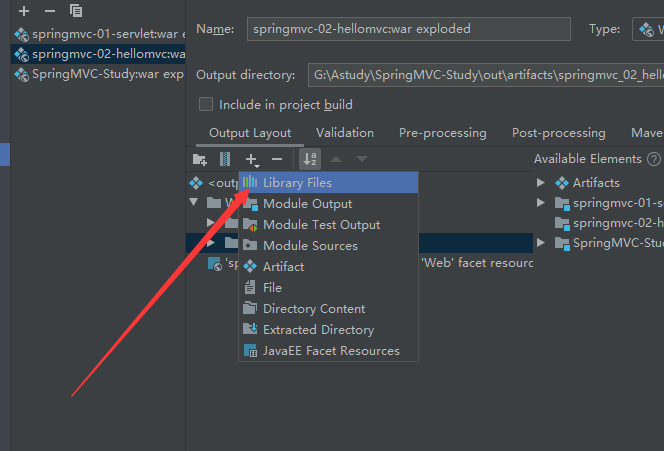Screen dimensions: 664x451
Task: Click Module Sources folder icon in menu
Action: click(250, 245)
